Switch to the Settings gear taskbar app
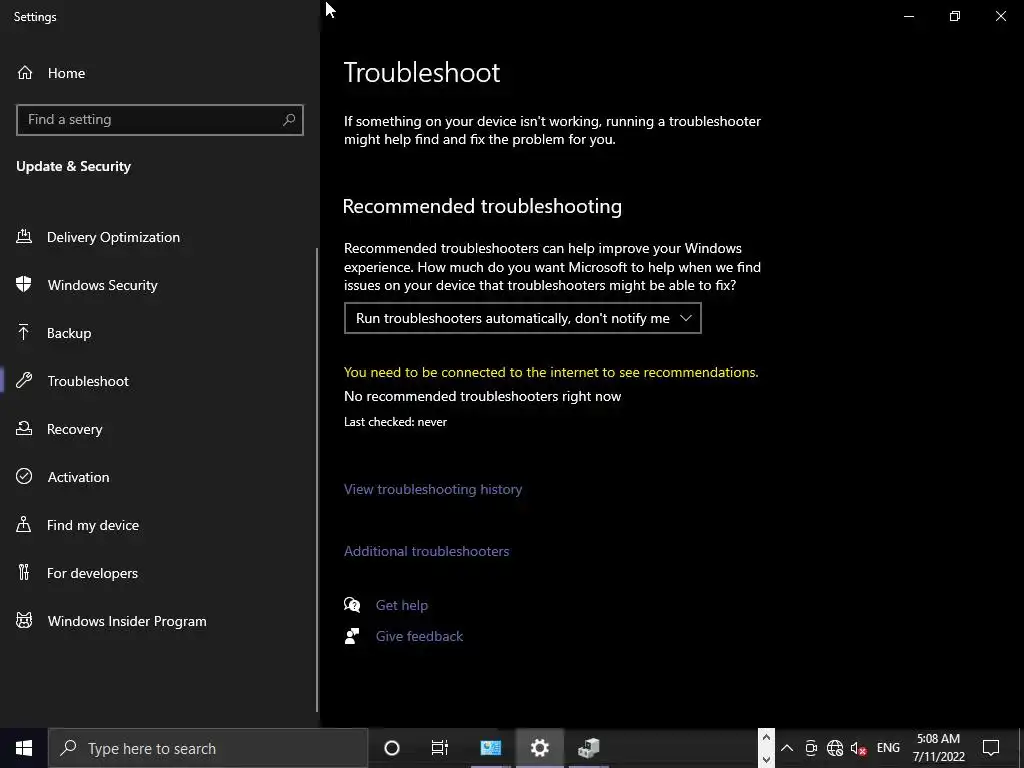 [x=539, y=748]
